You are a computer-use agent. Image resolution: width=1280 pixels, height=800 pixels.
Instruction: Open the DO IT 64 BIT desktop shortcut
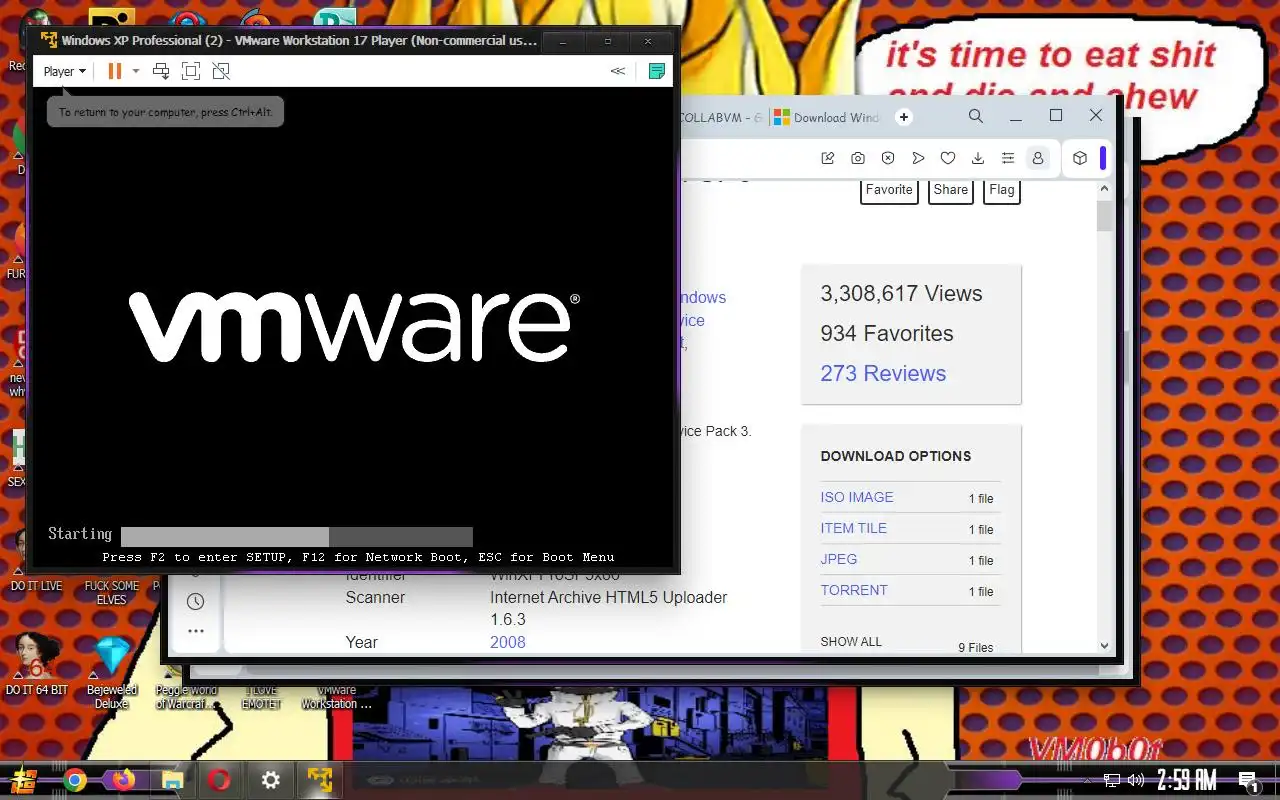point(37,665)
